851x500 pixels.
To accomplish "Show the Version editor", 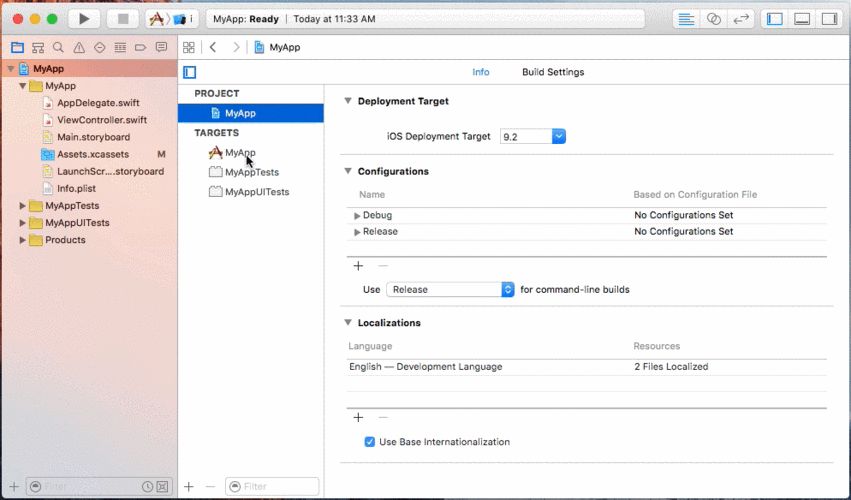I will point(741,18).
